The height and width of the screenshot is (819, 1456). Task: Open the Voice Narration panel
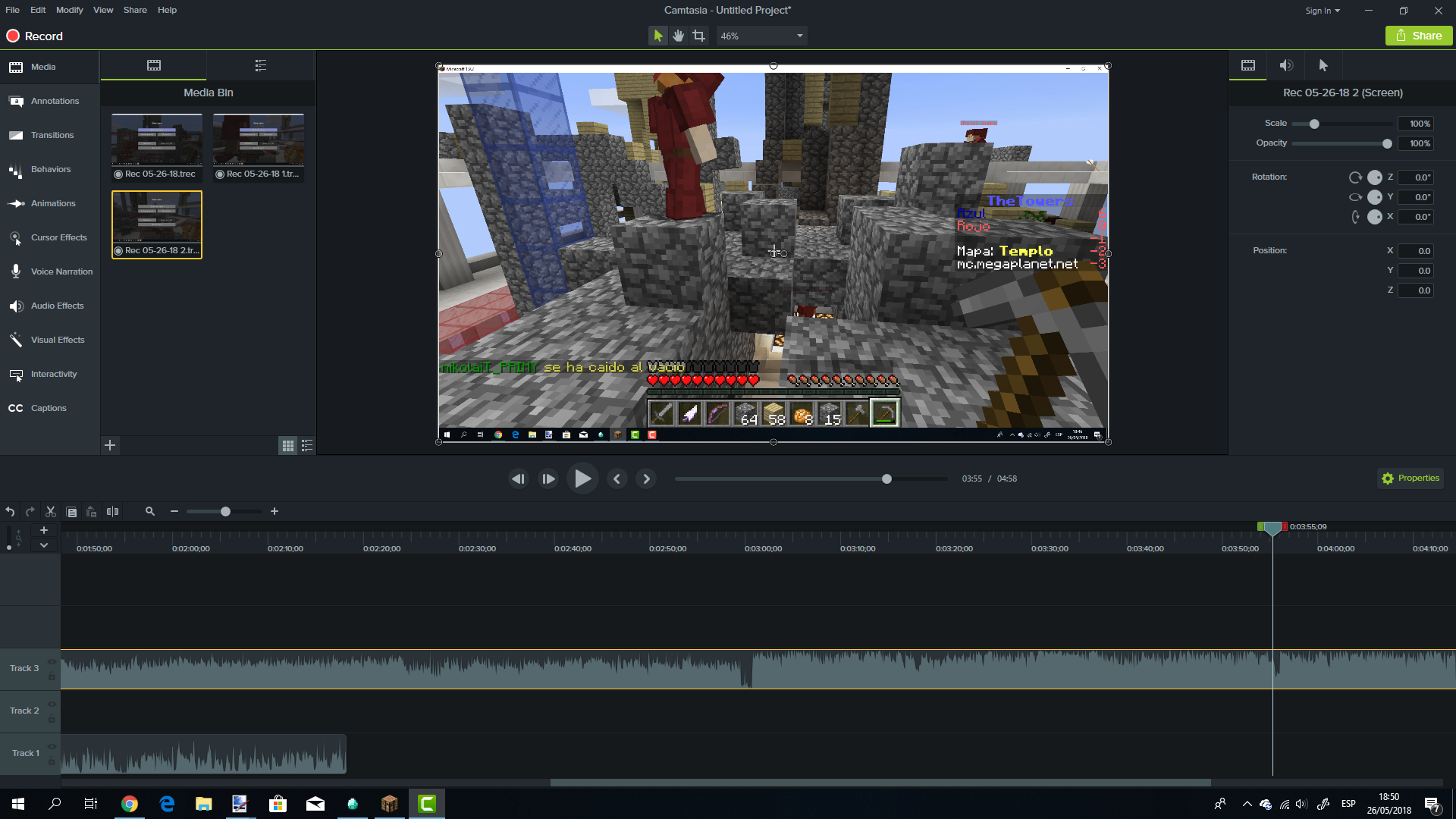pyautogui.click(x=49, y=271)
